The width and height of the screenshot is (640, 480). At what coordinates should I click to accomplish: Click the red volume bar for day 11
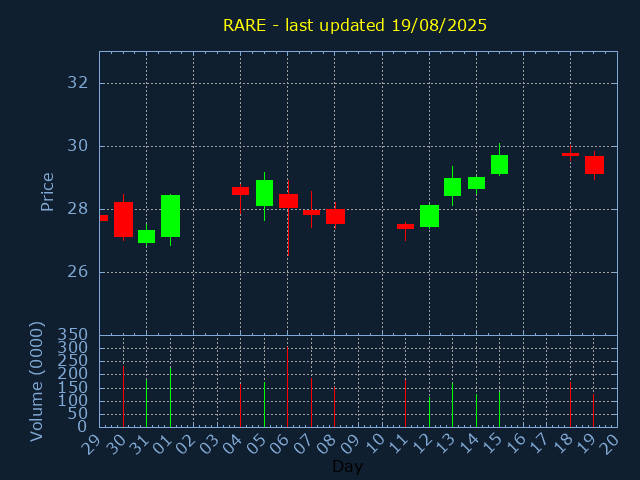tap(405, 403)
